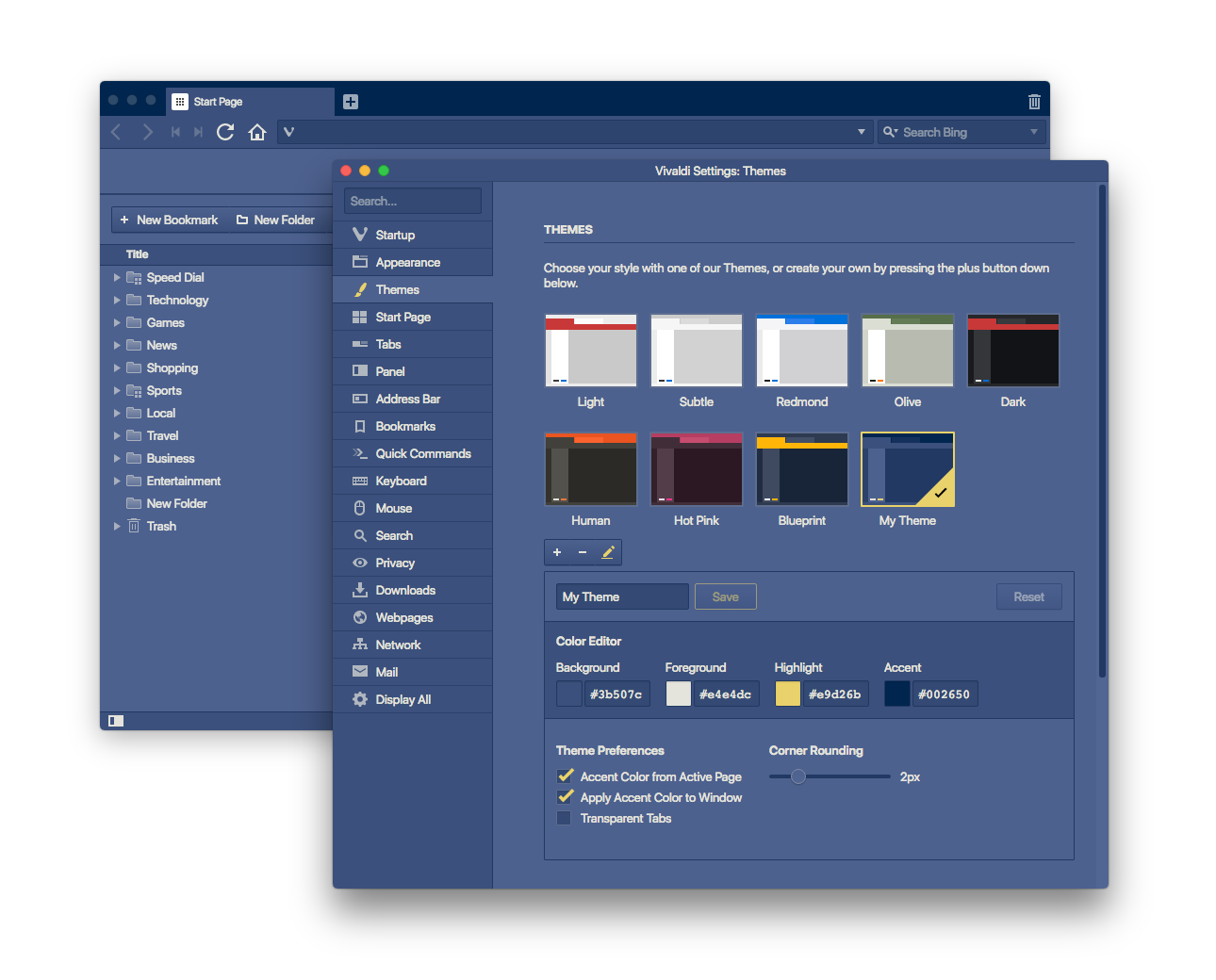This screenshot has width=1216, height=980.
Task: Uncheck Apply Accent Color to Window
Action: pyautogui.click(x=565, y=797)
